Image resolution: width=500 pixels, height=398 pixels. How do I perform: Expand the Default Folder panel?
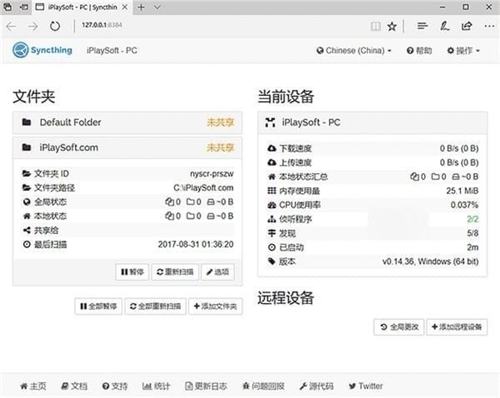click(x=127, y=122)
